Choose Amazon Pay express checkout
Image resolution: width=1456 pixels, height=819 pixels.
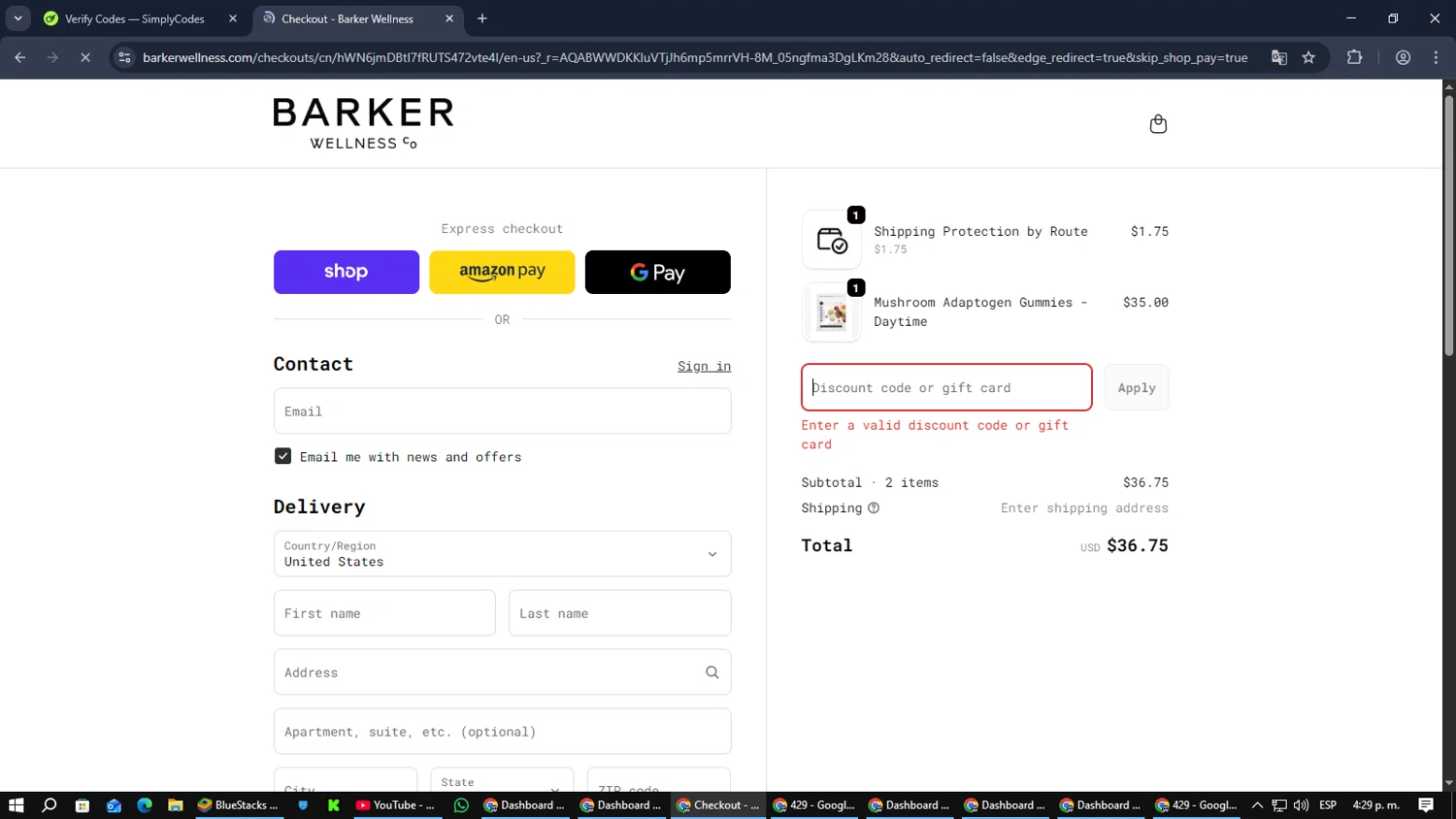click(502, 272)
